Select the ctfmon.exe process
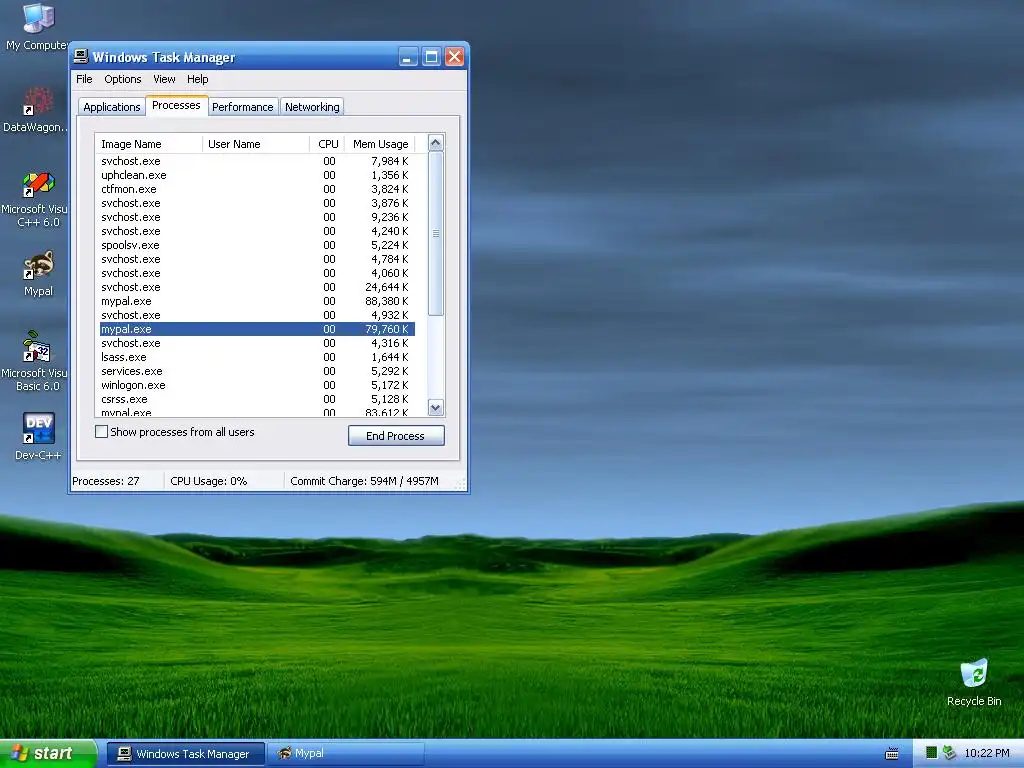The image size is (1024, 768). pyautogui.click(x=257, y=189)
